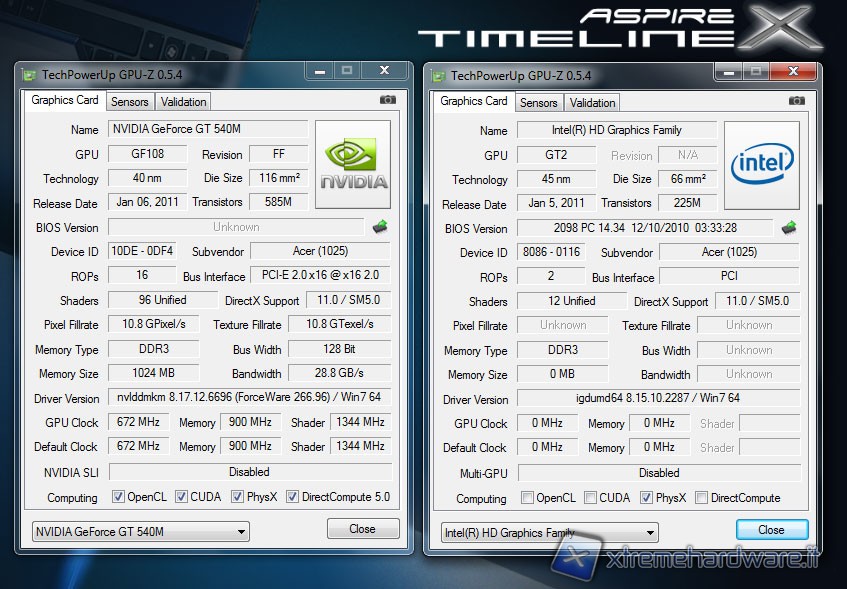
Task: Click GPU-Z title bar icon in Intel window
Action: click(438, 76)
